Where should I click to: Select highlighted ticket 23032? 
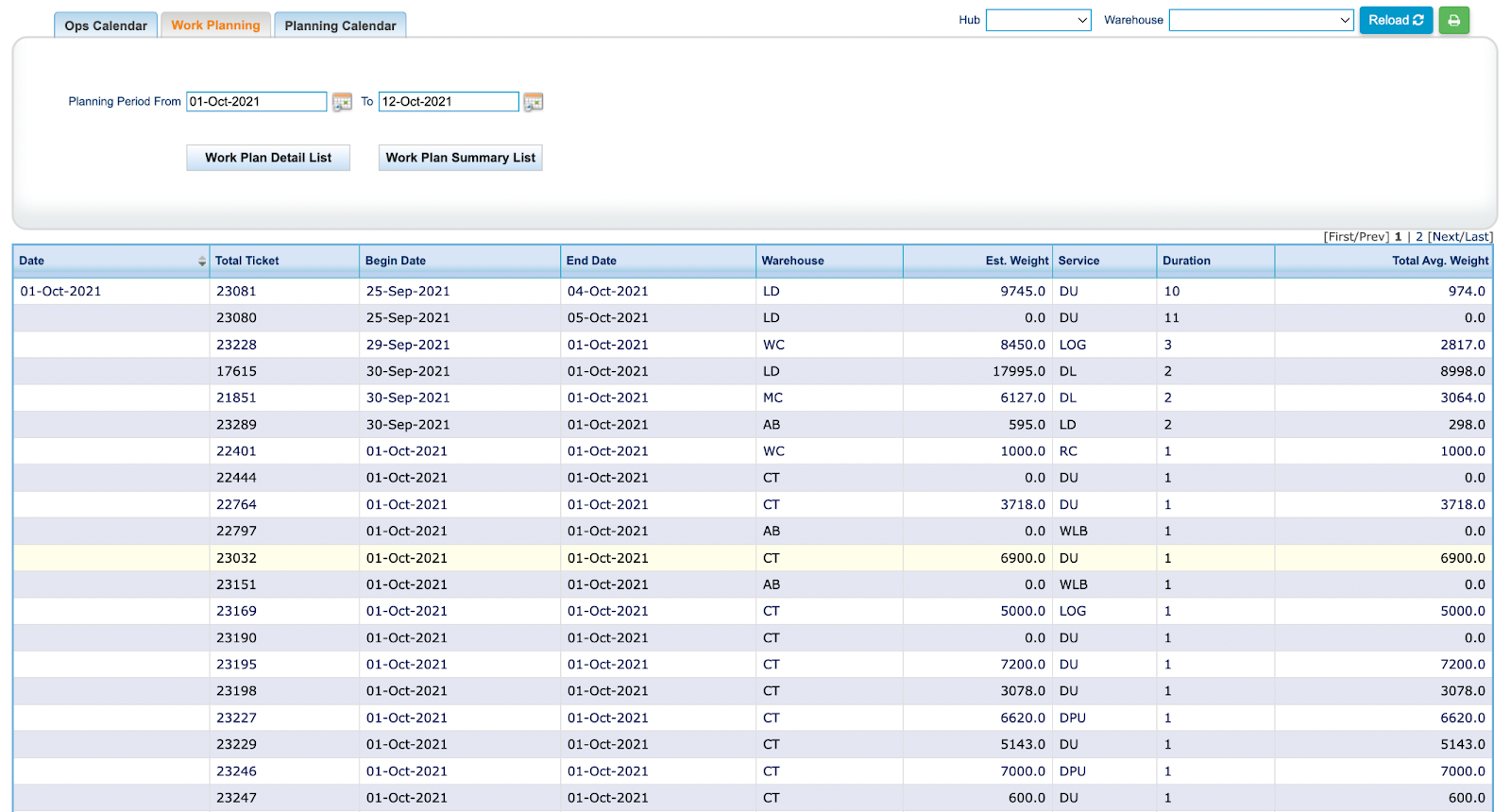click(236, 558)
